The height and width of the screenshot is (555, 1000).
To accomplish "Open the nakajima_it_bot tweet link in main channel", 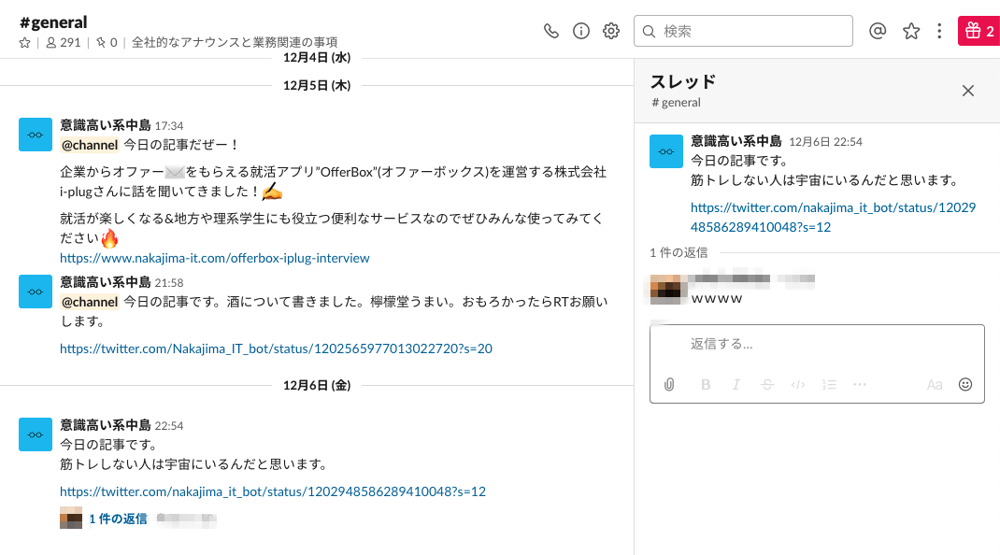I will tap(273, 491).
